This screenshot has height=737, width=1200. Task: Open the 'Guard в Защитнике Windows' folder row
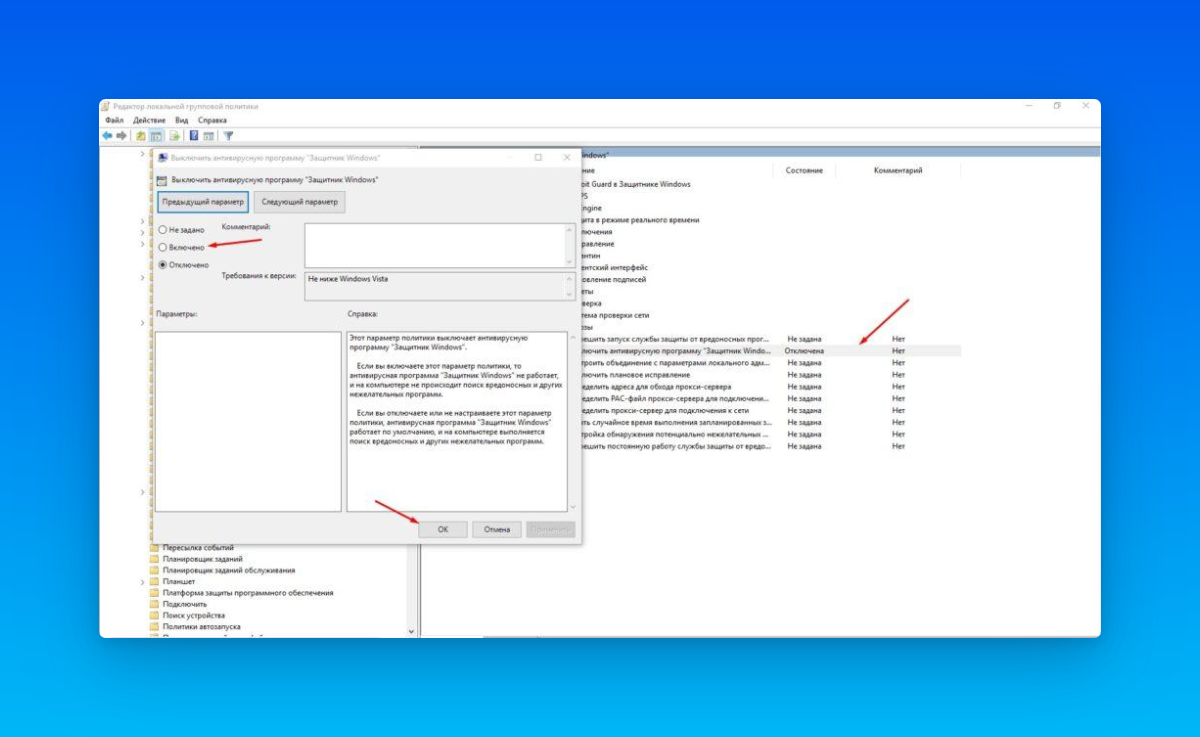pos(636,184)
